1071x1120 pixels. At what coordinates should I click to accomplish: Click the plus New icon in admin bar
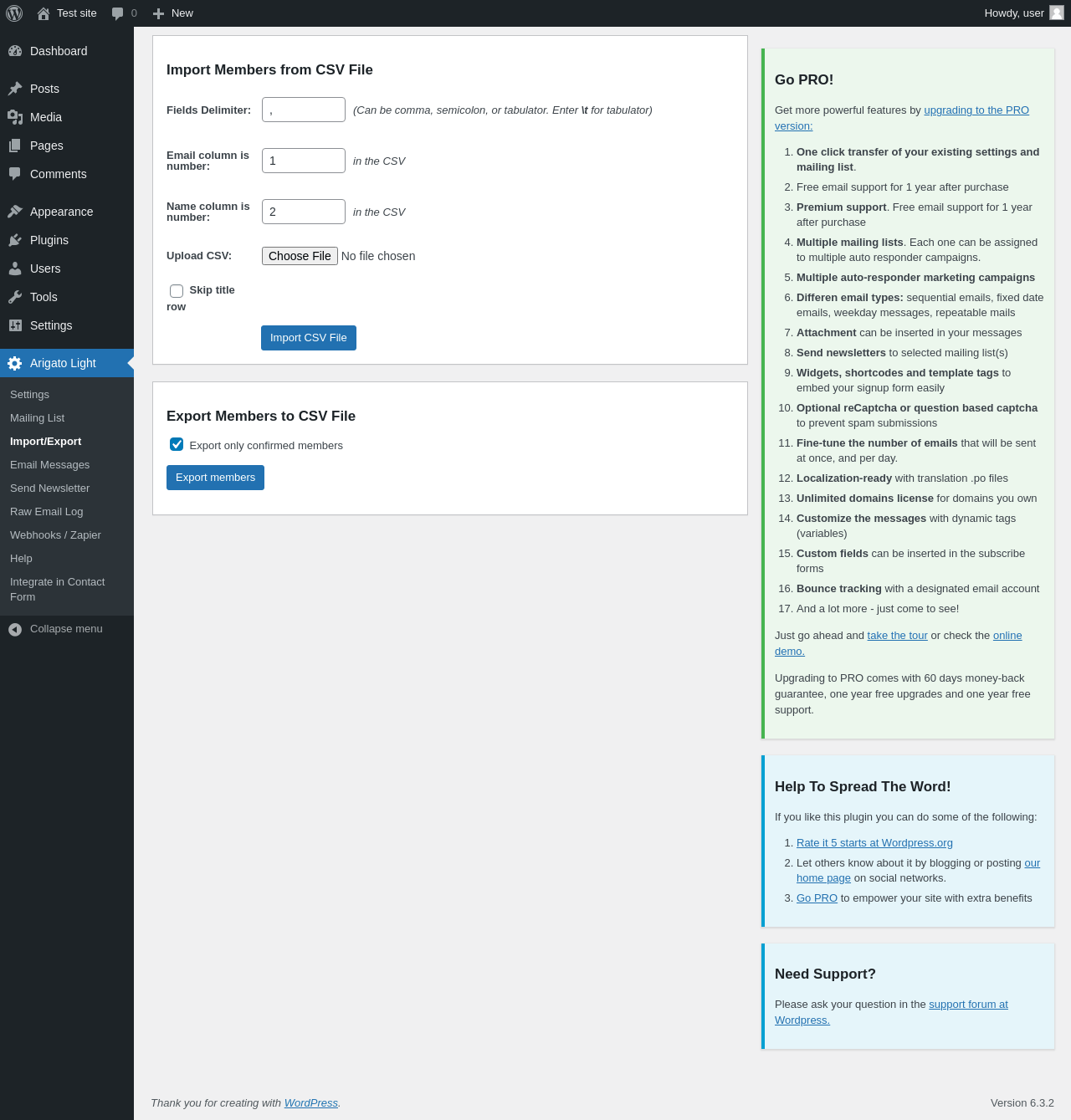click(x=158, y=13)
